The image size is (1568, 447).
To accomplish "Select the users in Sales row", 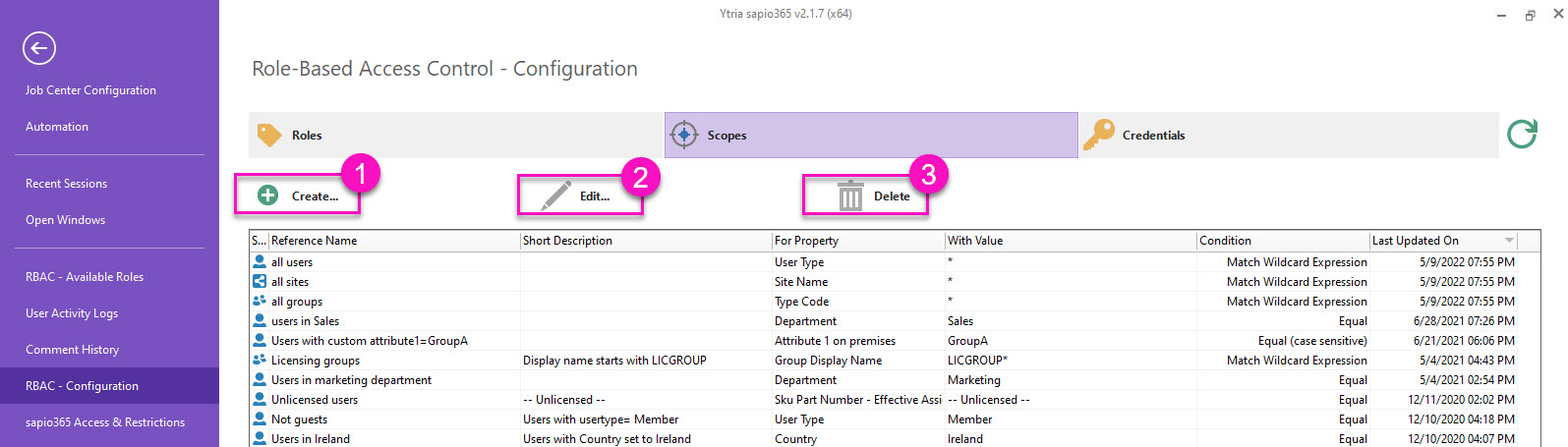I will [306, 321].
